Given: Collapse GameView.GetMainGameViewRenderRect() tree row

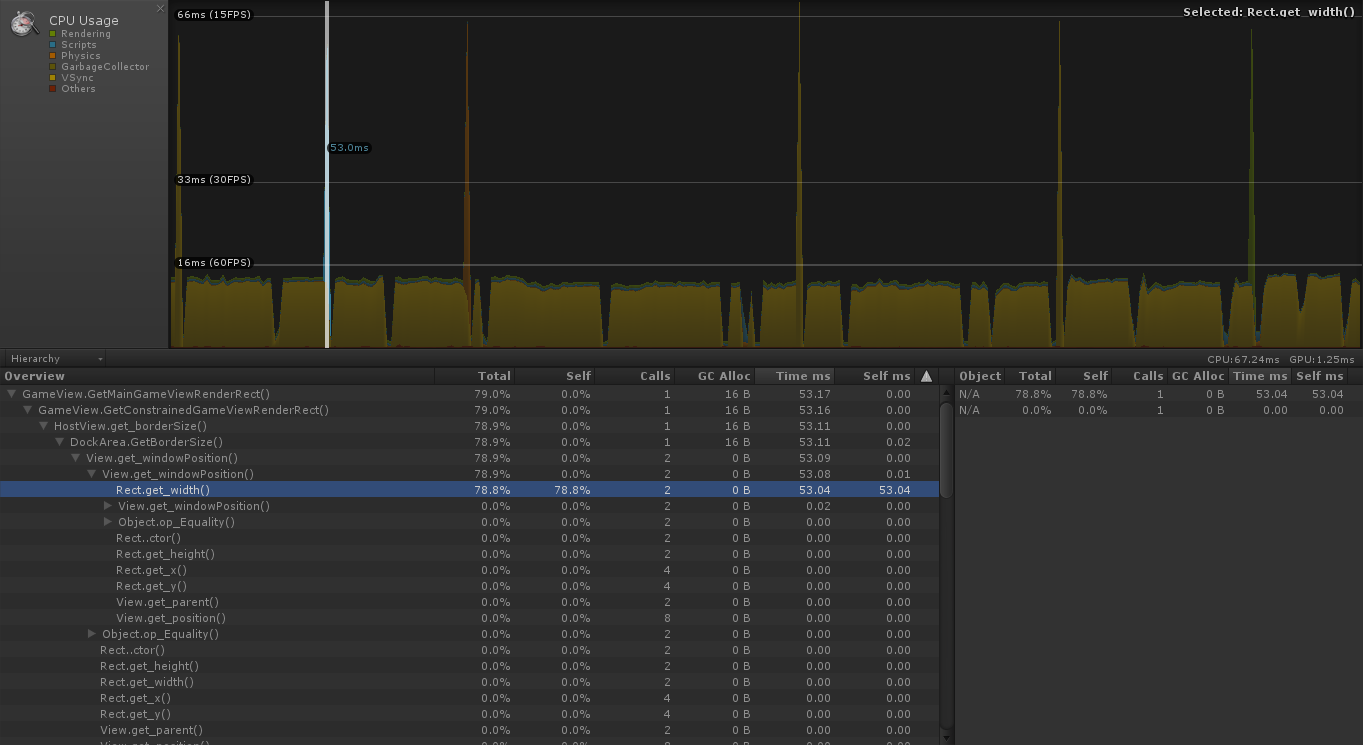Looking at the screenshot, I should (x=12, y=394).
